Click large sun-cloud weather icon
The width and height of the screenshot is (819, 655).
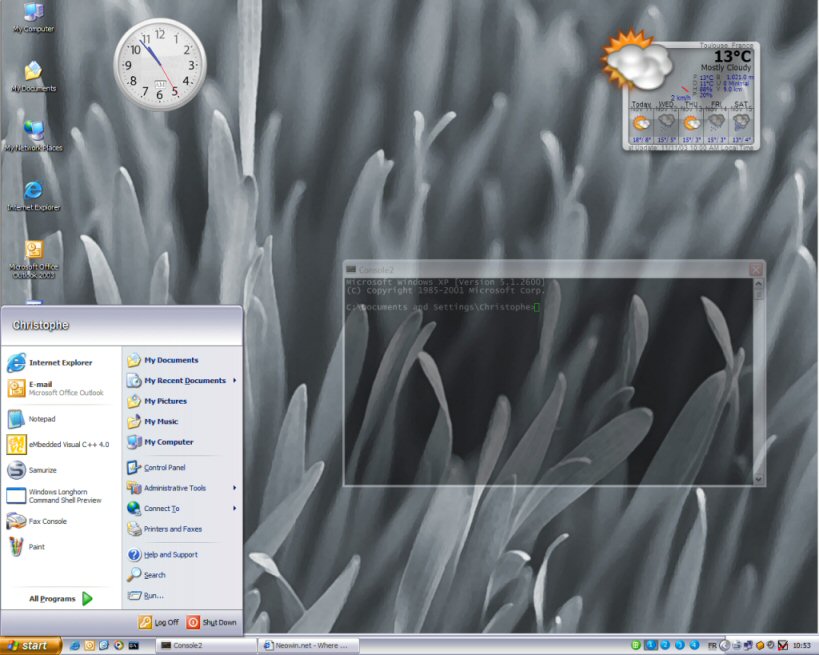(x=636, y=59)
